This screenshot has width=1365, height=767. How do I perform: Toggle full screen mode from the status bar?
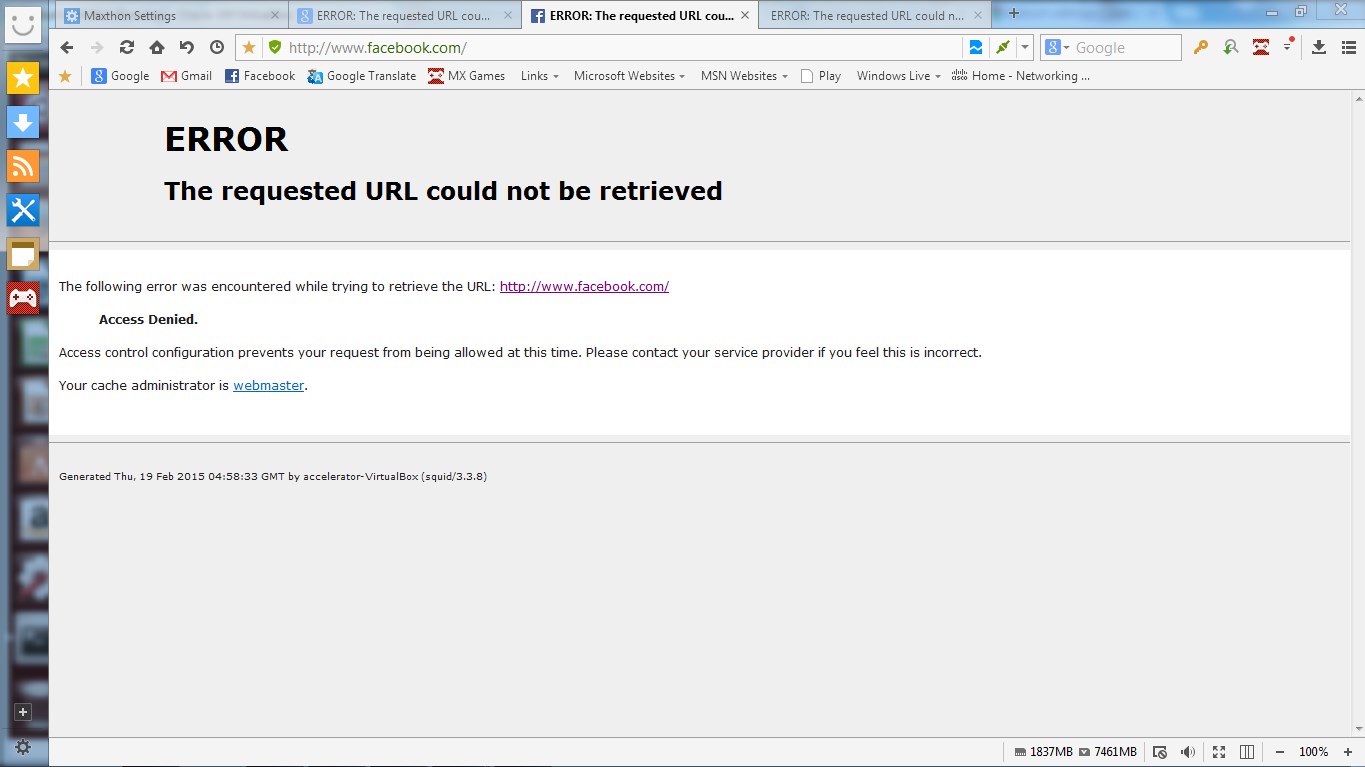point(1218,751)
